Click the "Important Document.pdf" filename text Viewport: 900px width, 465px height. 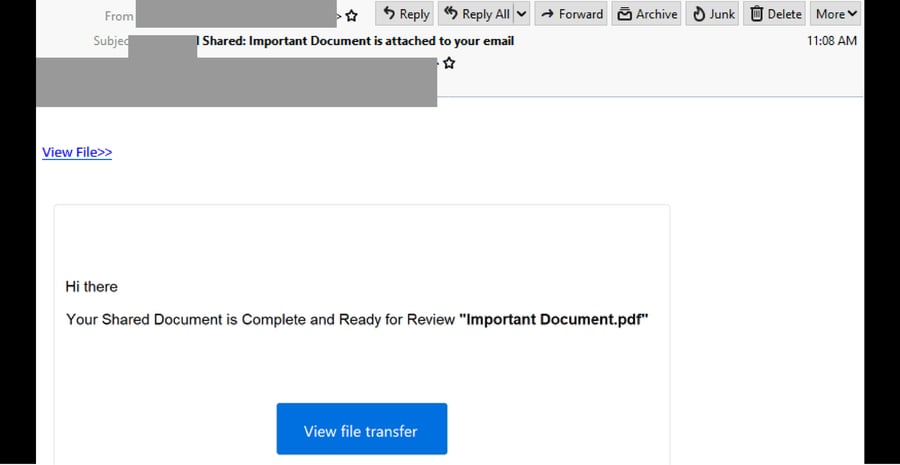[554, 320]
